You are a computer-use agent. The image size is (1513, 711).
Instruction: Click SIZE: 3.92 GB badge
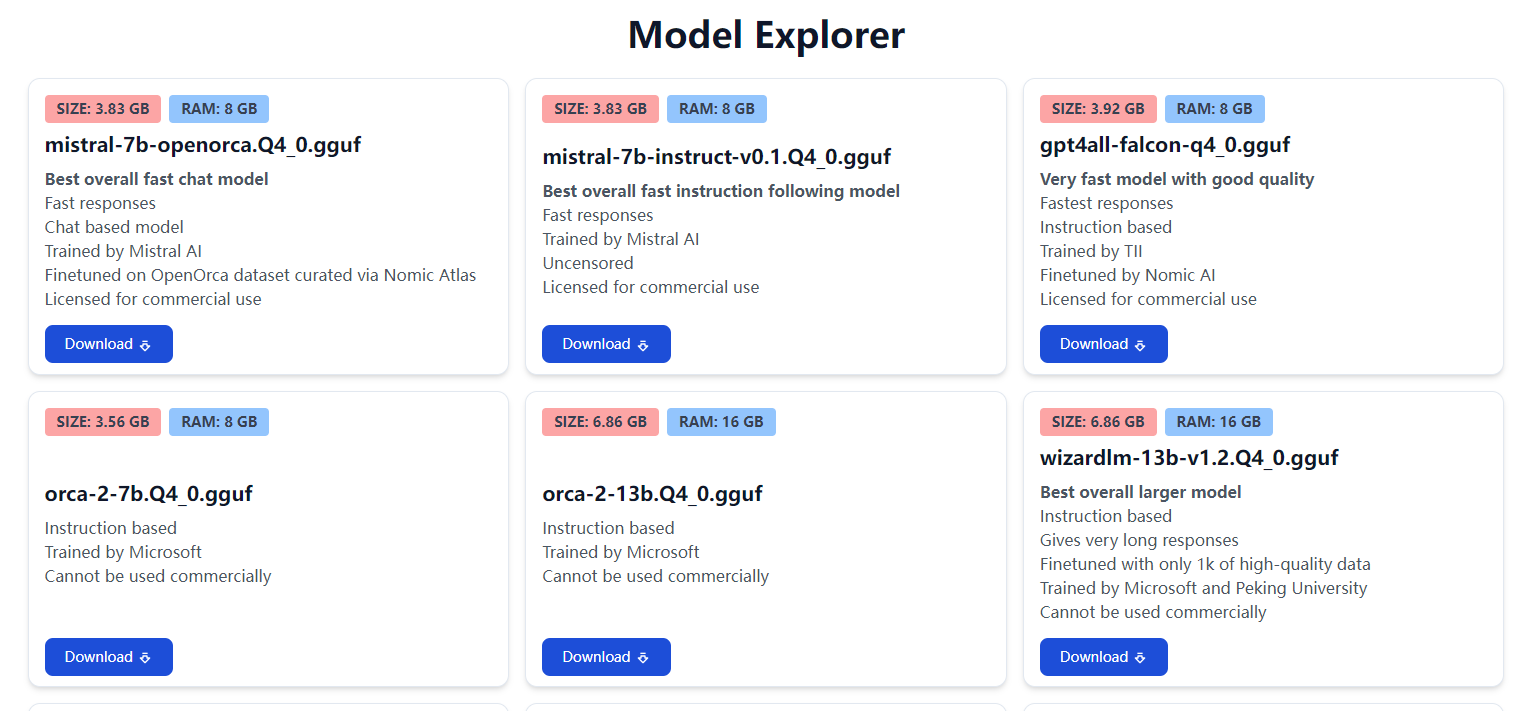(1098, 109)
